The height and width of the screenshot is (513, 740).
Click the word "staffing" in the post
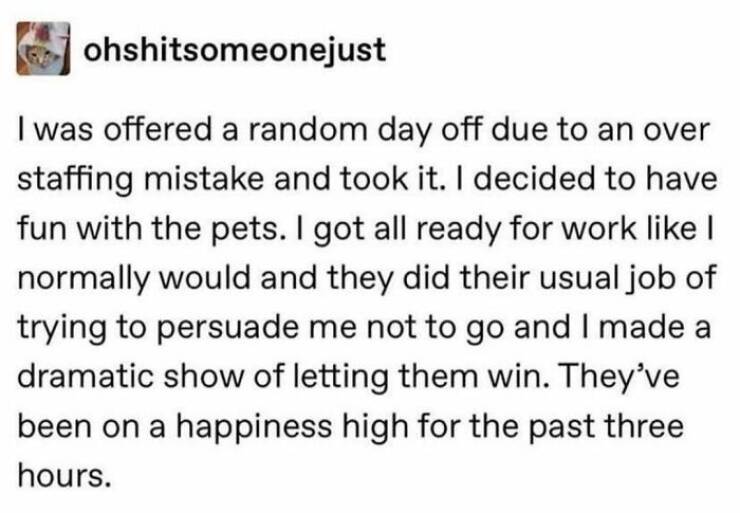76,181
